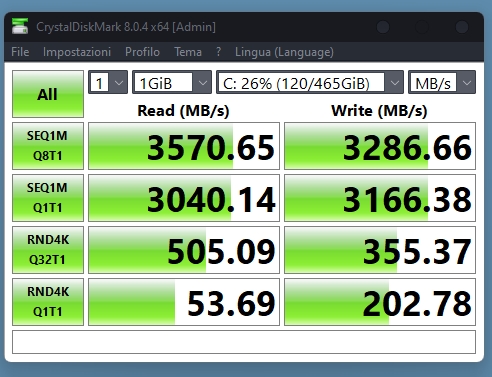The width and height of the screenshot is (492, 377).
Task: Click the 355.37 write result
Action: click(x=380, y=250)
